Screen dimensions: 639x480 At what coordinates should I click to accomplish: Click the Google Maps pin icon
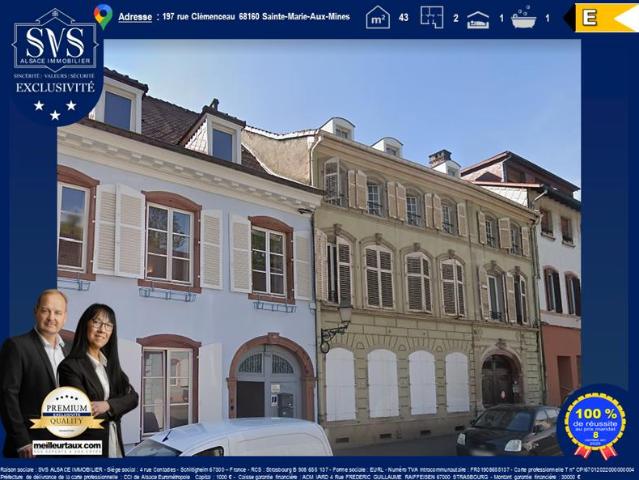tap(103, 17)
